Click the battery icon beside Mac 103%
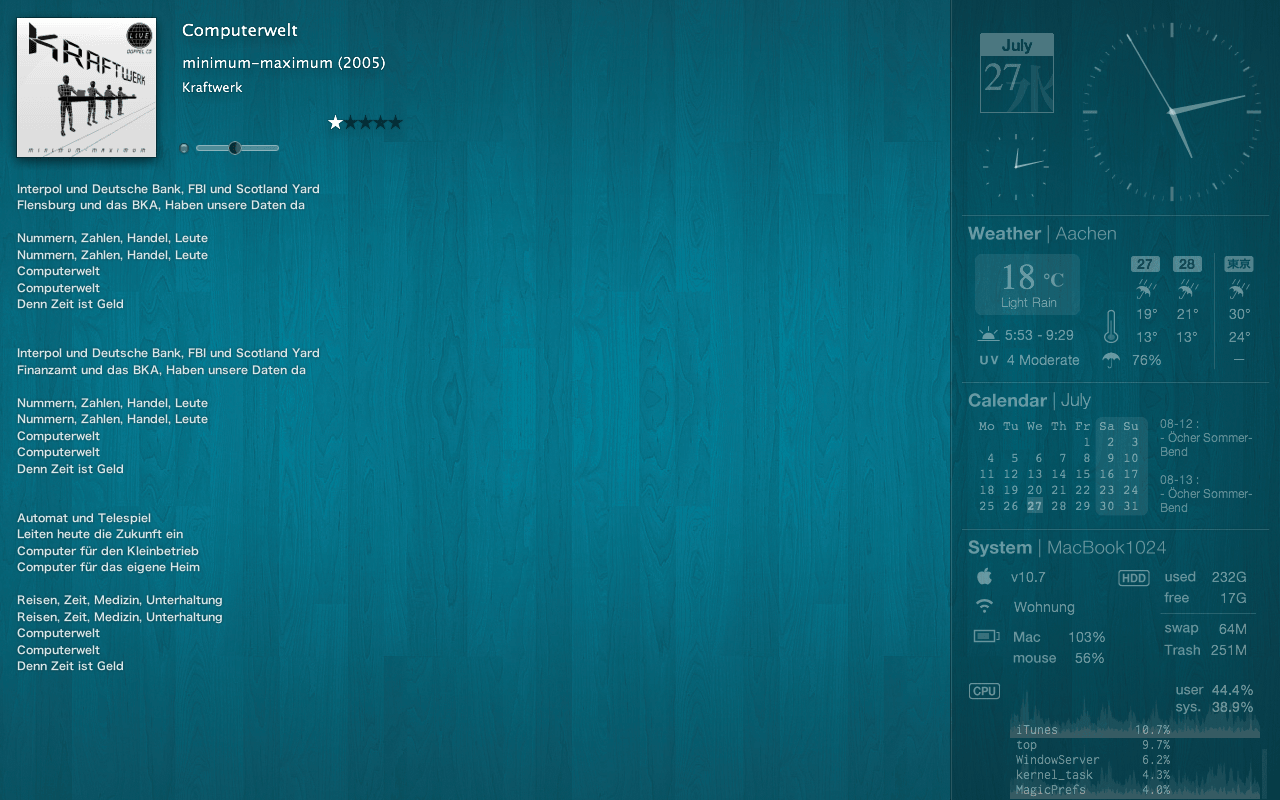The width and height of the screenshot is (1280, 800). 986,636
